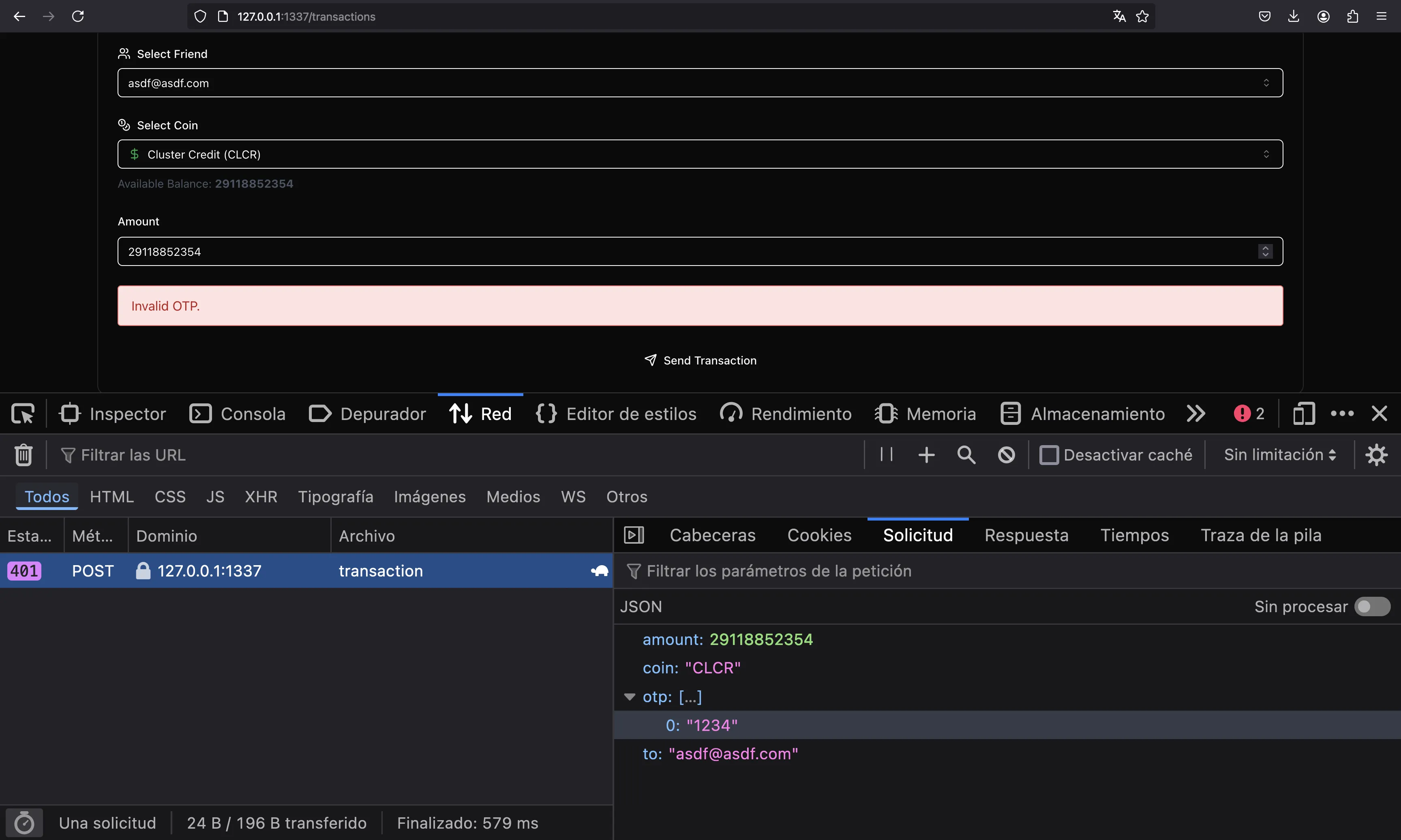Start performance analysis stopwatch icon
The image size is (1401, 840).
point(24,823)
